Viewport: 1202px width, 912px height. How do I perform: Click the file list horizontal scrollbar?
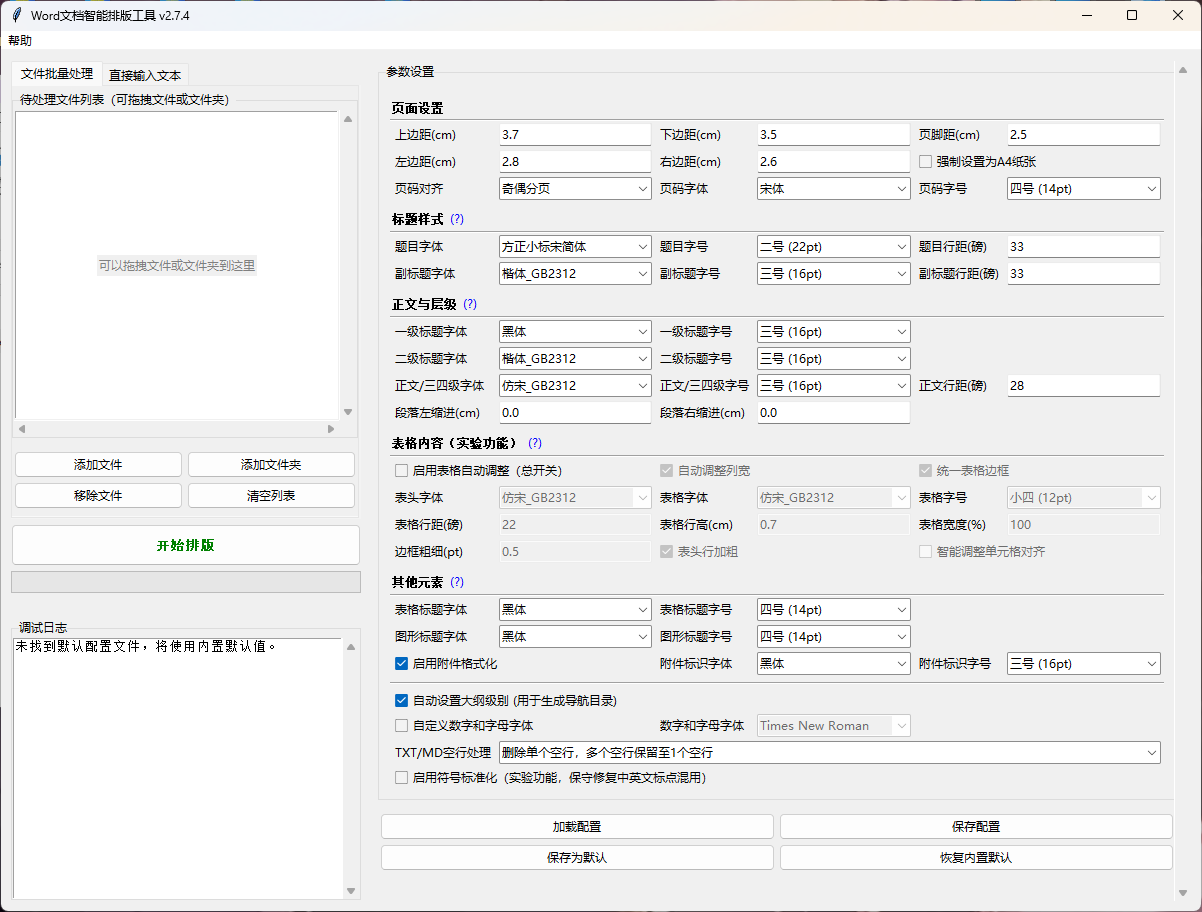176,428
